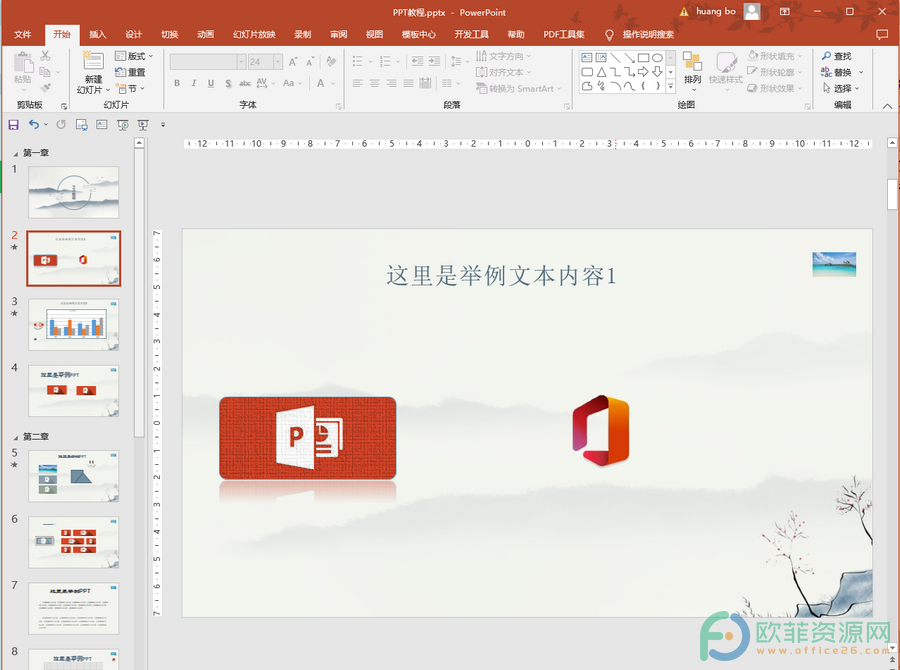This screenshot has width=900, height=670.
Task: Open Shape Outline (形状轮廓) dropdown
Action: click(775, 72)
